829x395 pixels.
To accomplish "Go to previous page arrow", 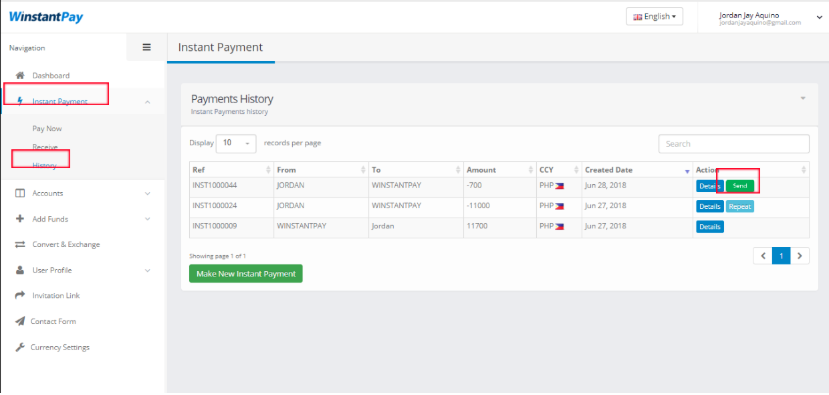I will tap(763, 256).
